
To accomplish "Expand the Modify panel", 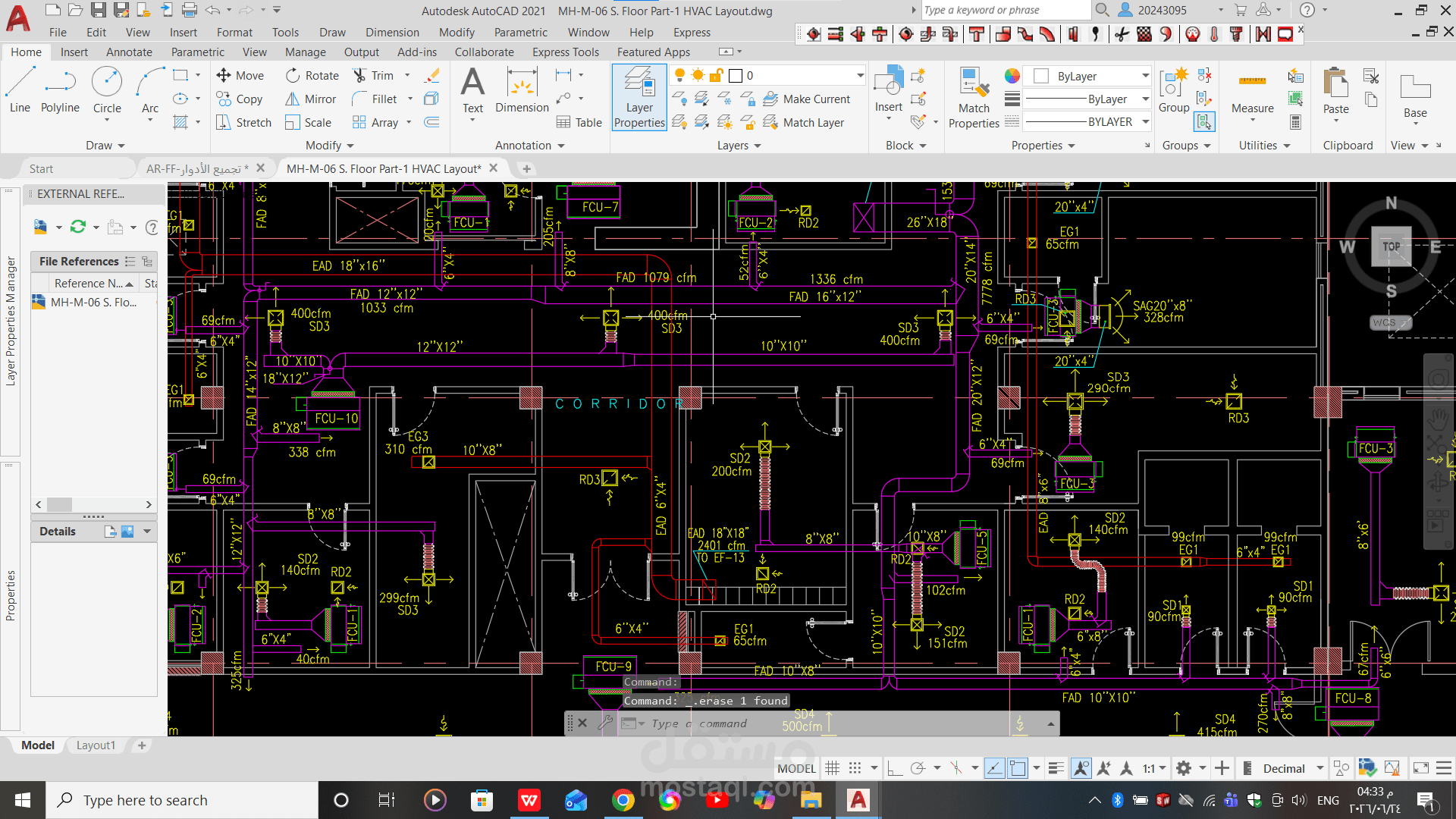I will point(329,145).
